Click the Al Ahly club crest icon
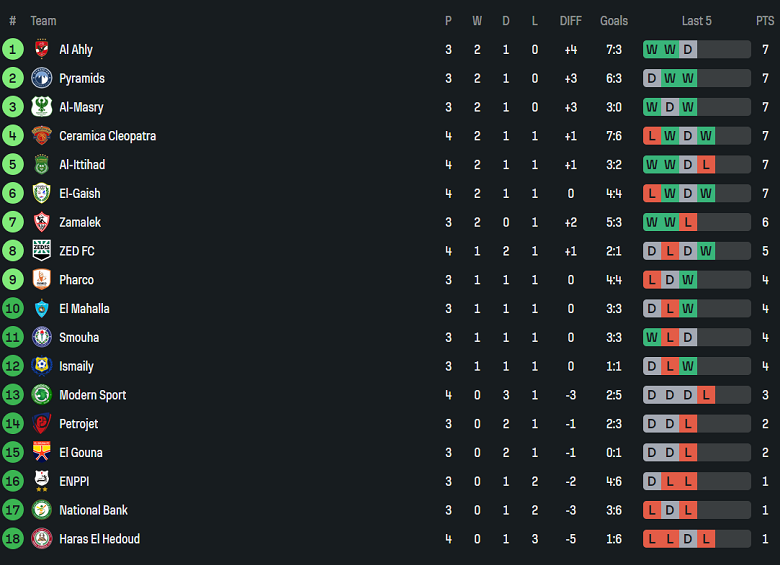The width and height of the screenshot is (780, 565). coord(41,49)
